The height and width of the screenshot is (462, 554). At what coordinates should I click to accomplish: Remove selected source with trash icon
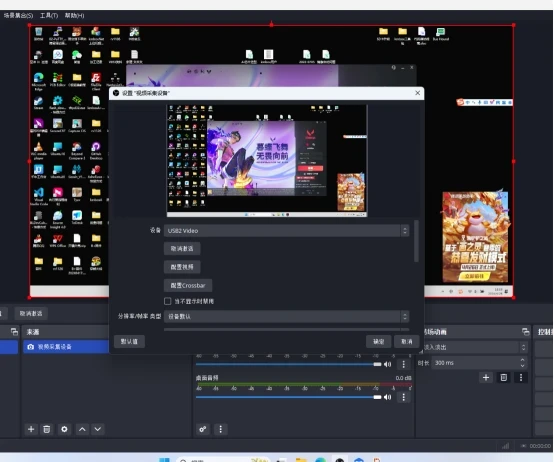click(x=47, y=429)
